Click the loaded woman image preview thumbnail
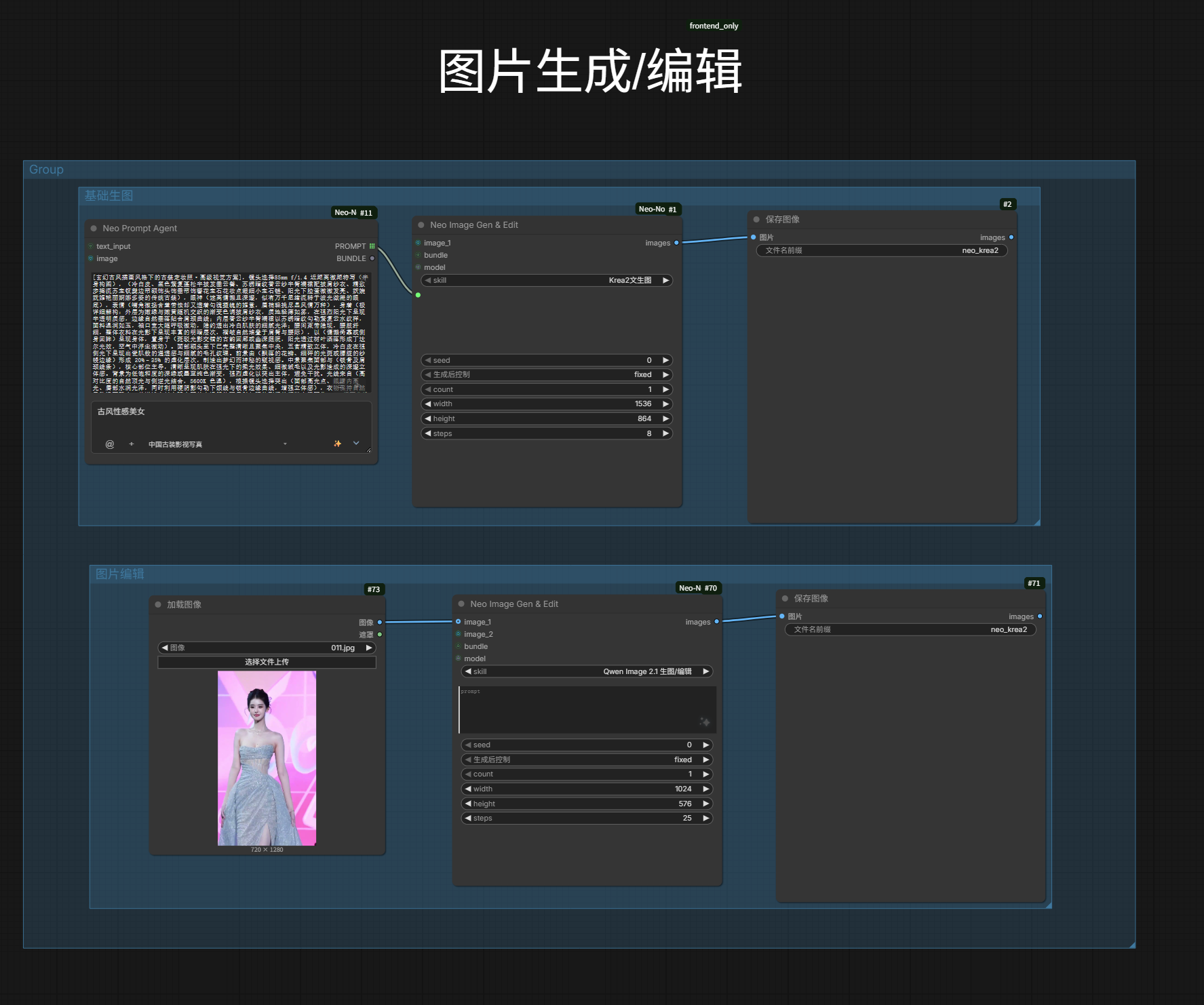Screen dimensions: 1204x1005 click(x=267, y=758)
